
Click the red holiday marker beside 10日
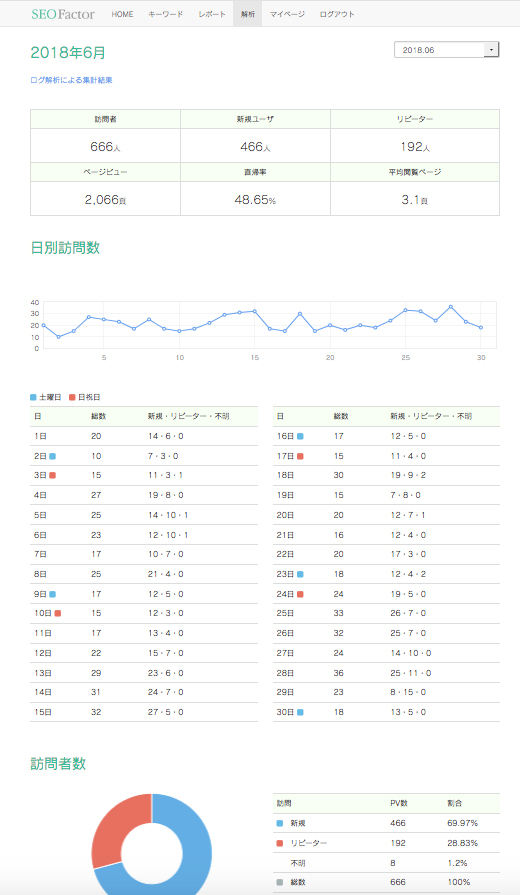(x=58, y=613)
